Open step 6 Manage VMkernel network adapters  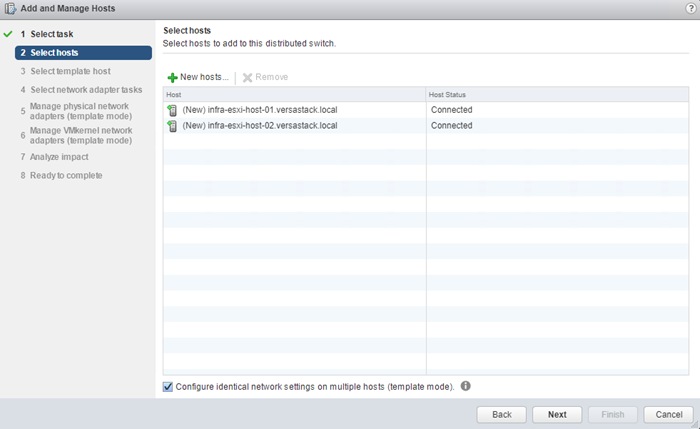[x=76, y=135]
